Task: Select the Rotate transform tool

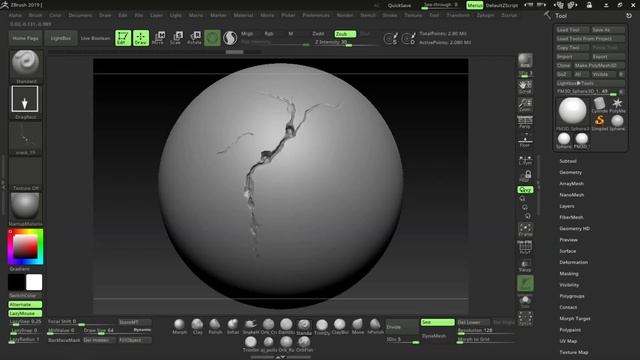Action: (194, 38)
